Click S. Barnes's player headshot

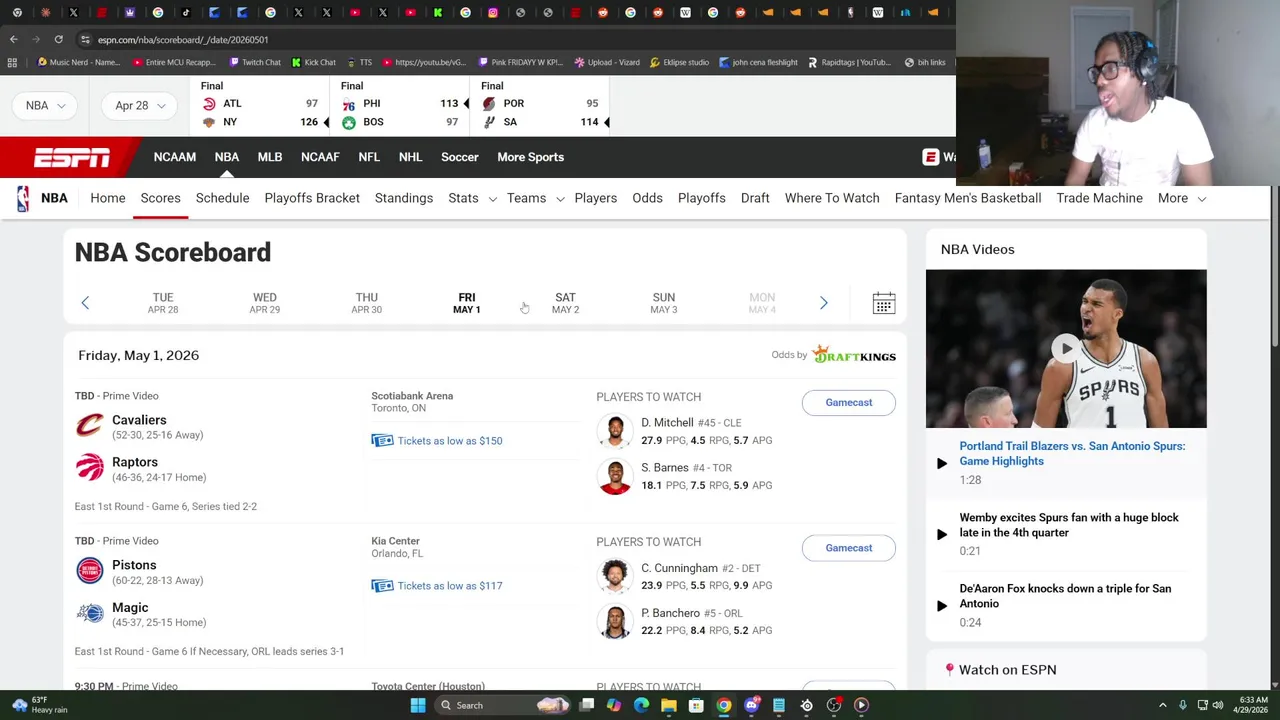coord(615,476)
